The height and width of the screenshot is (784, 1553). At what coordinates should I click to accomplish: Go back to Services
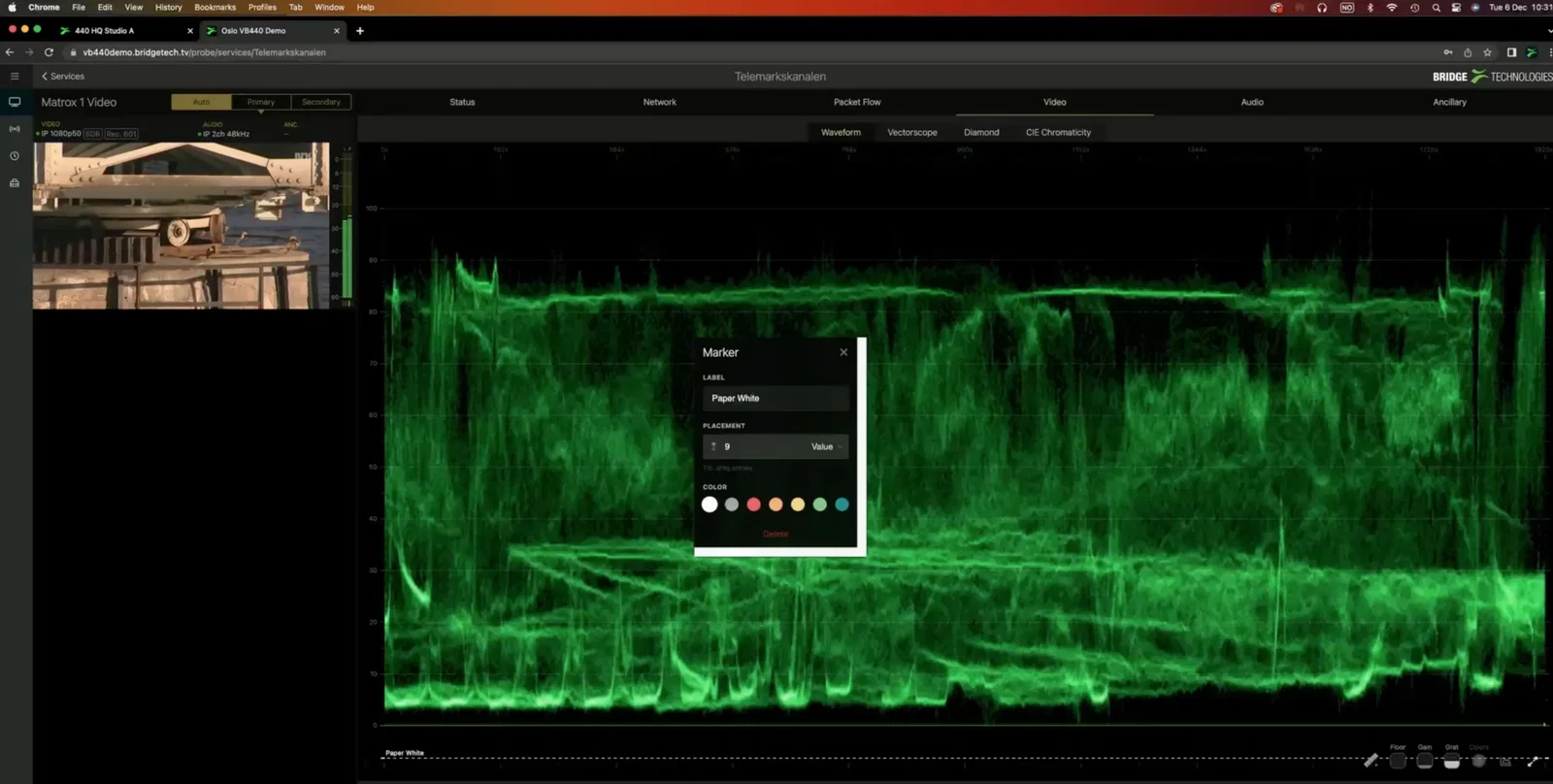click(62, 76)
